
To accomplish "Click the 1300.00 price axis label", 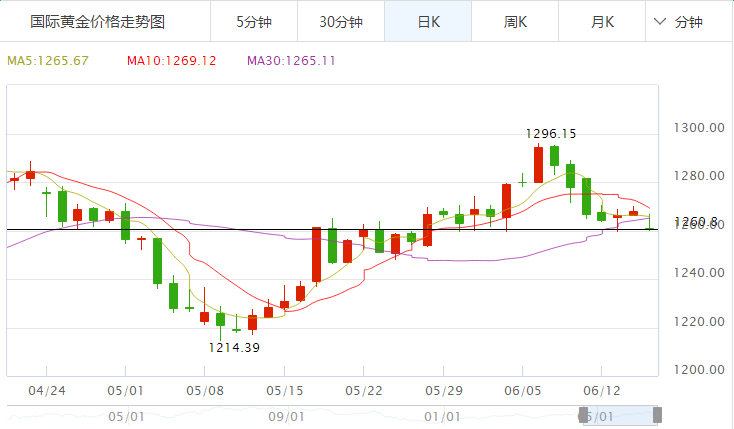I will tap(699, 128).
